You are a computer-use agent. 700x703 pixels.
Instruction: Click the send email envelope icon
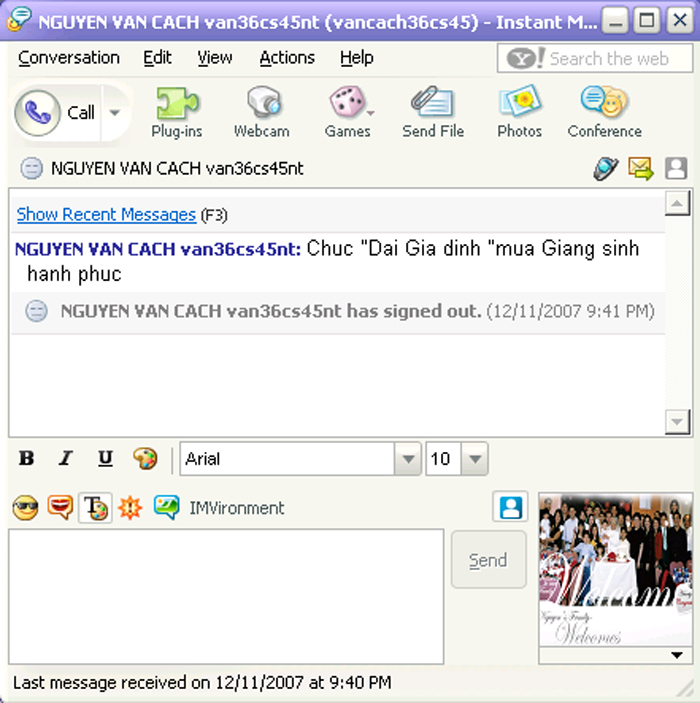click(641, 169)
